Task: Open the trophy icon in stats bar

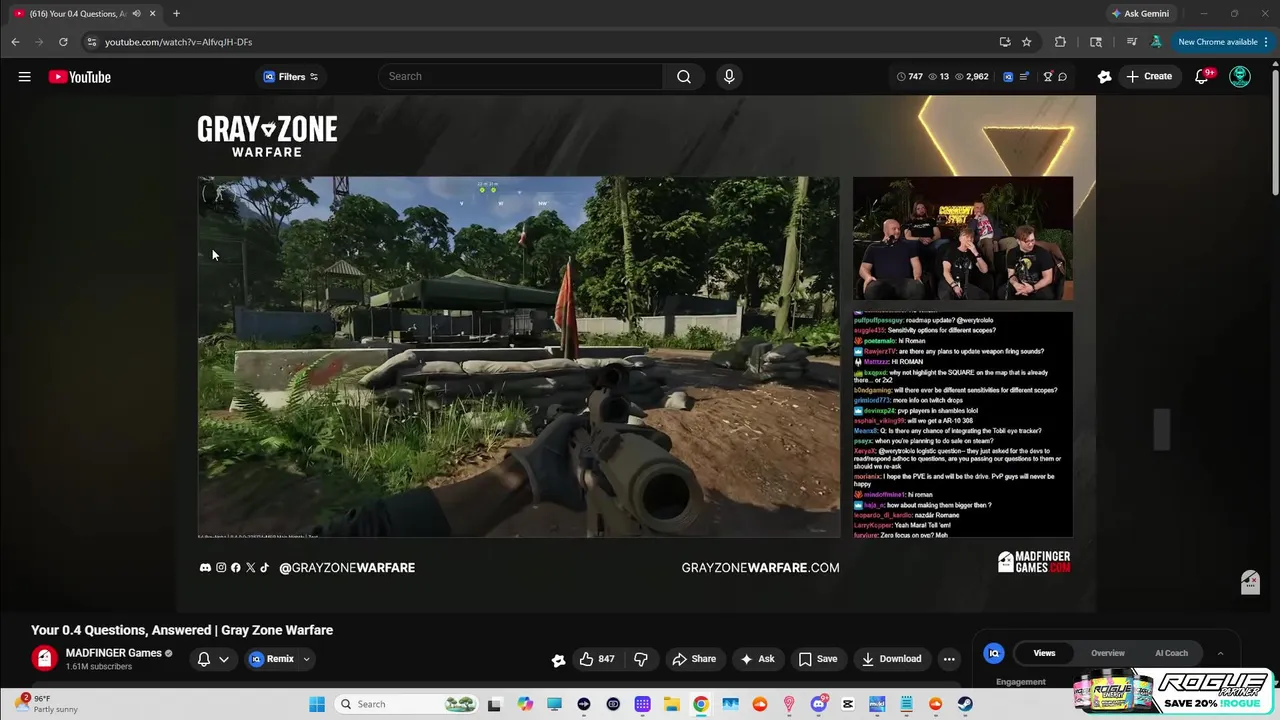Action: click(1047, 76)
